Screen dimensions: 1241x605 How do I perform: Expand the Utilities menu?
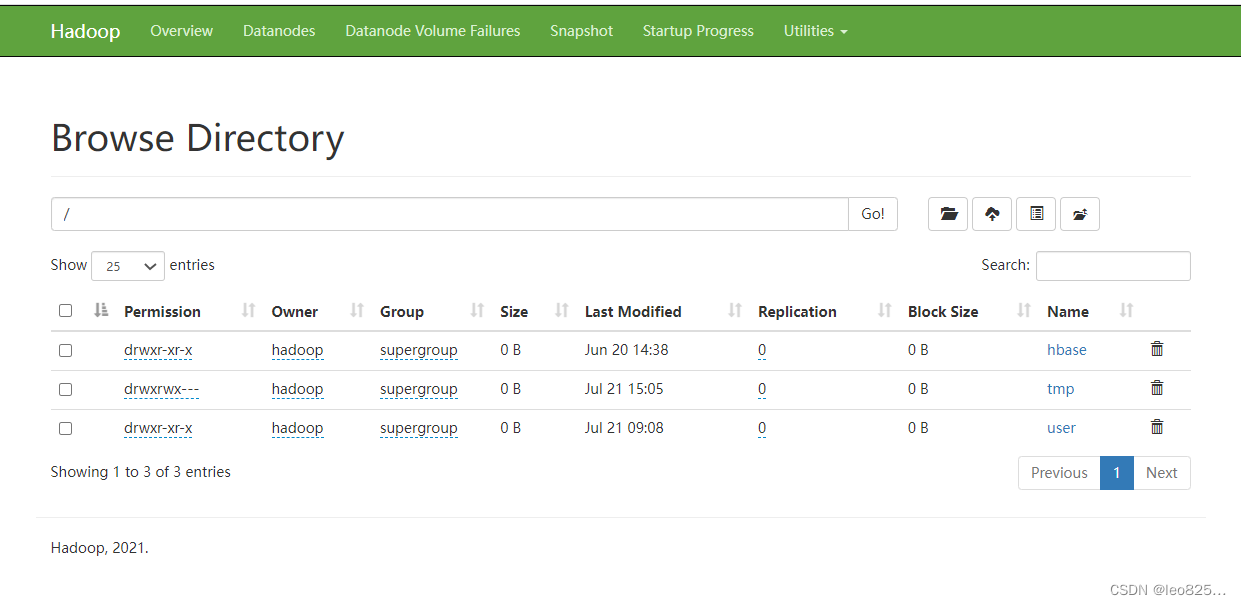(x=815, y=31)
